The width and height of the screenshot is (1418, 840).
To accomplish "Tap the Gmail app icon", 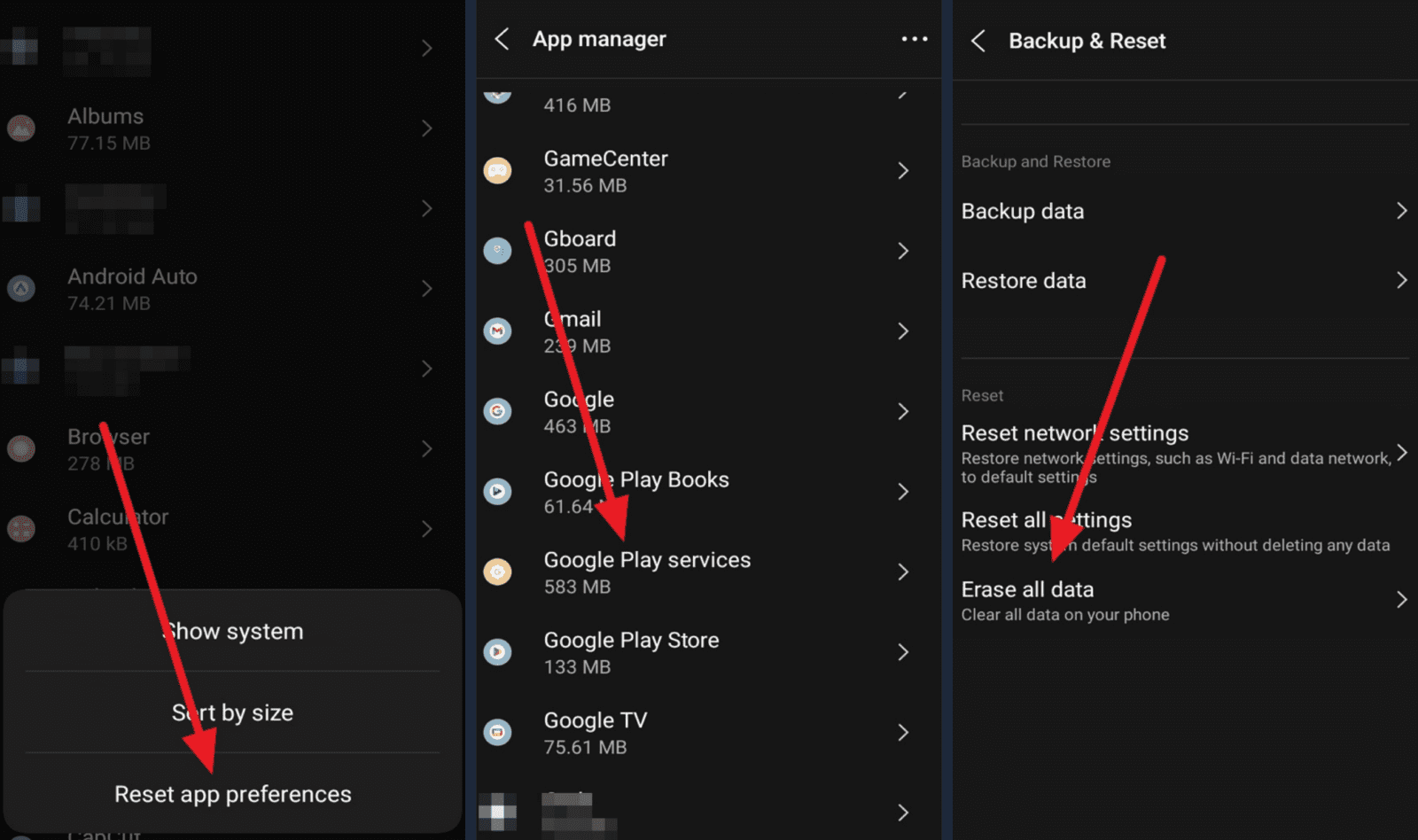I will [497, 331].
